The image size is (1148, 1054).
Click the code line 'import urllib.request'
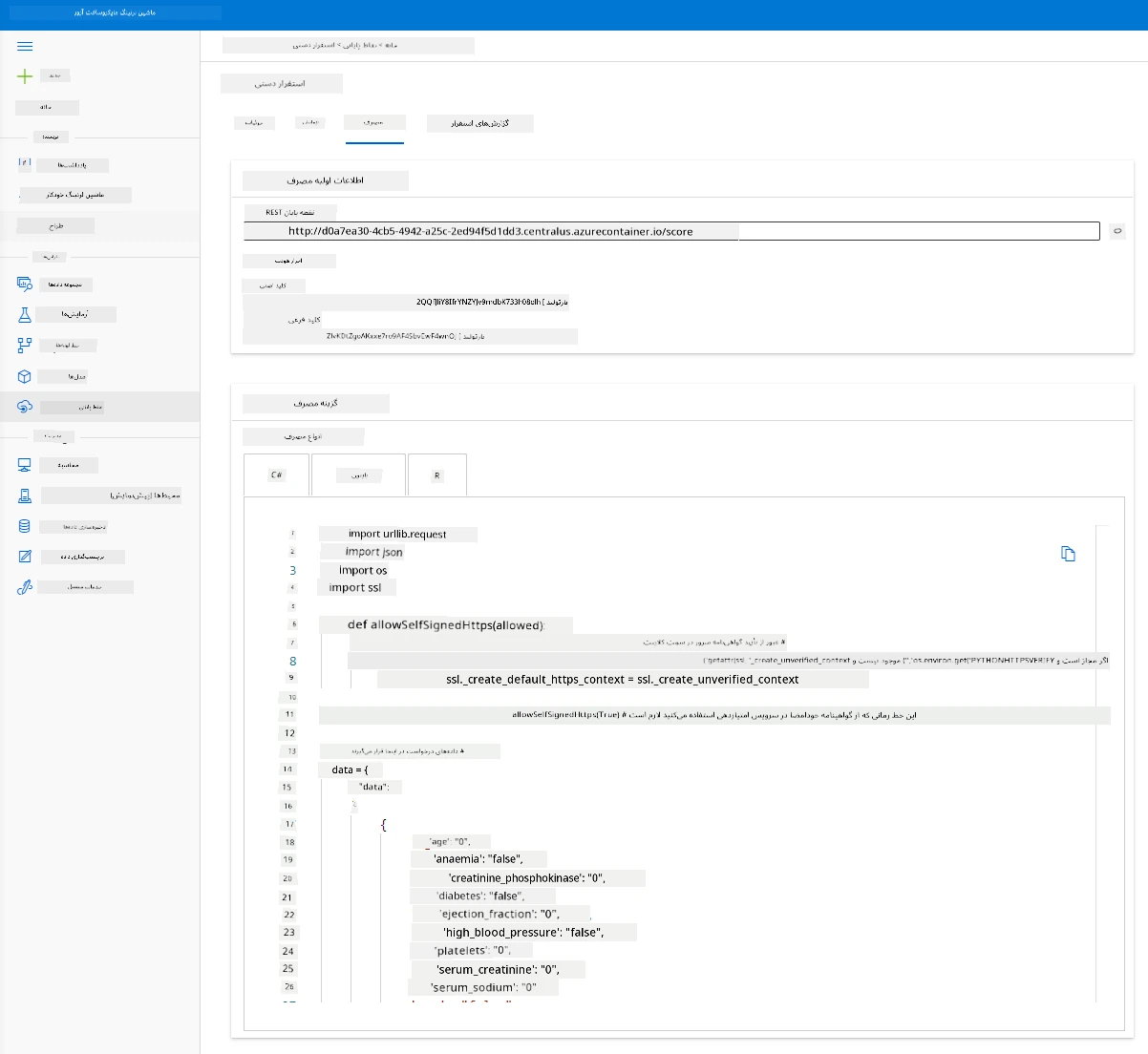coord(397,534)
